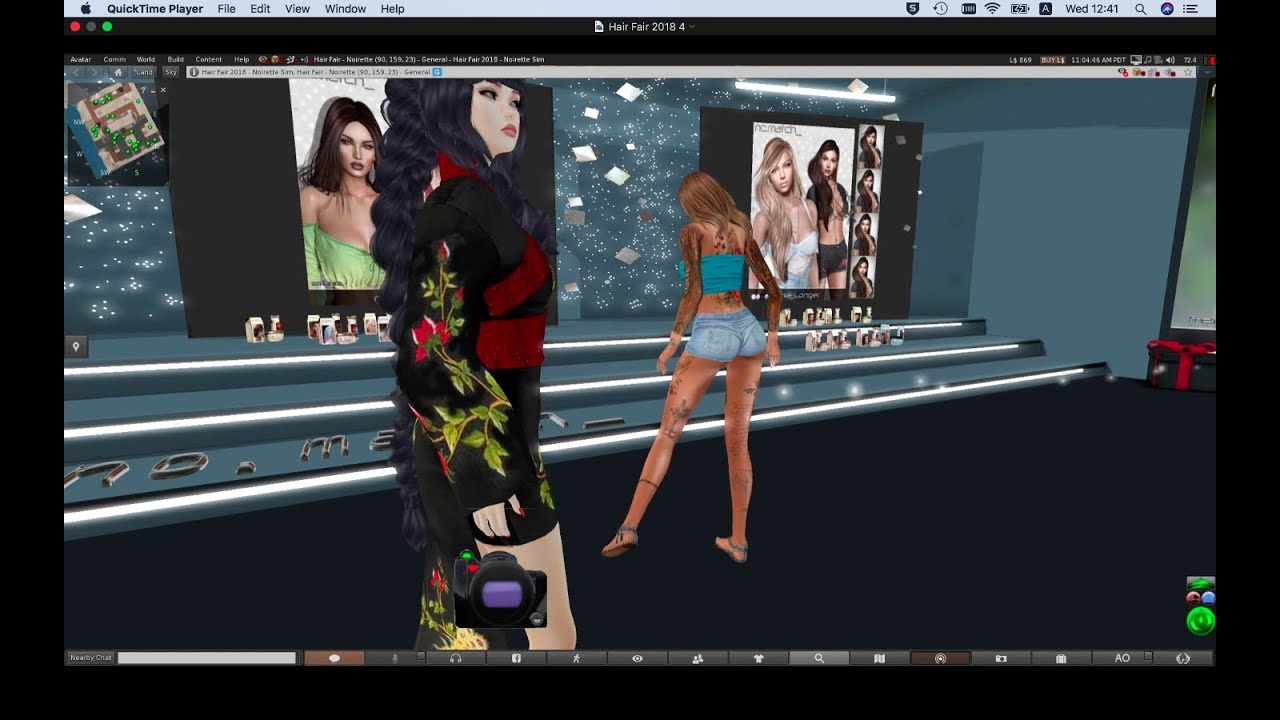The image size is (1280, 720).
Task: Open the Build menu
Action: (175, 60)
